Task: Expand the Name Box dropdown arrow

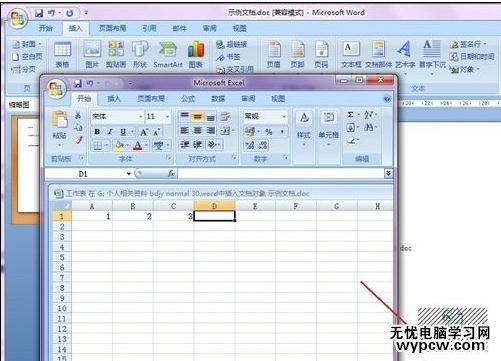Action: (x=128, y=174)
